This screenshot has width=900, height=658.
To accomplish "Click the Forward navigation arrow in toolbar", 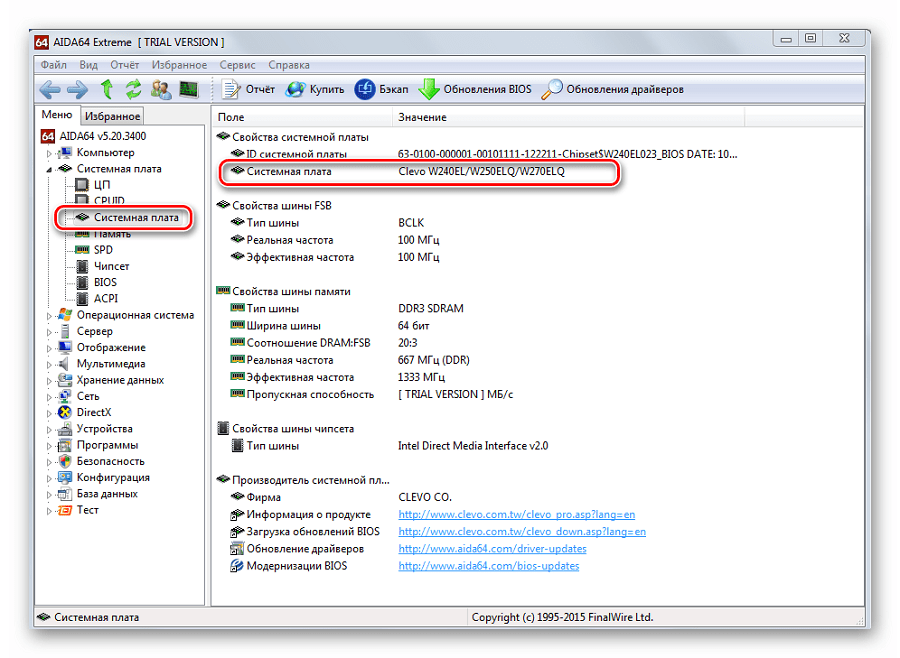I will point(78,89).
